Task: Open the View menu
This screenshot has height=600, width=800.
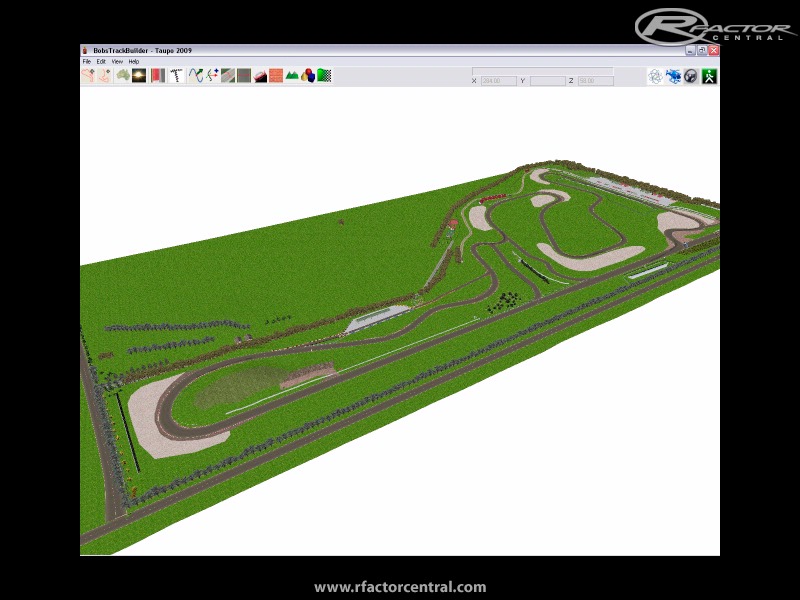Action: pos(117,62)
